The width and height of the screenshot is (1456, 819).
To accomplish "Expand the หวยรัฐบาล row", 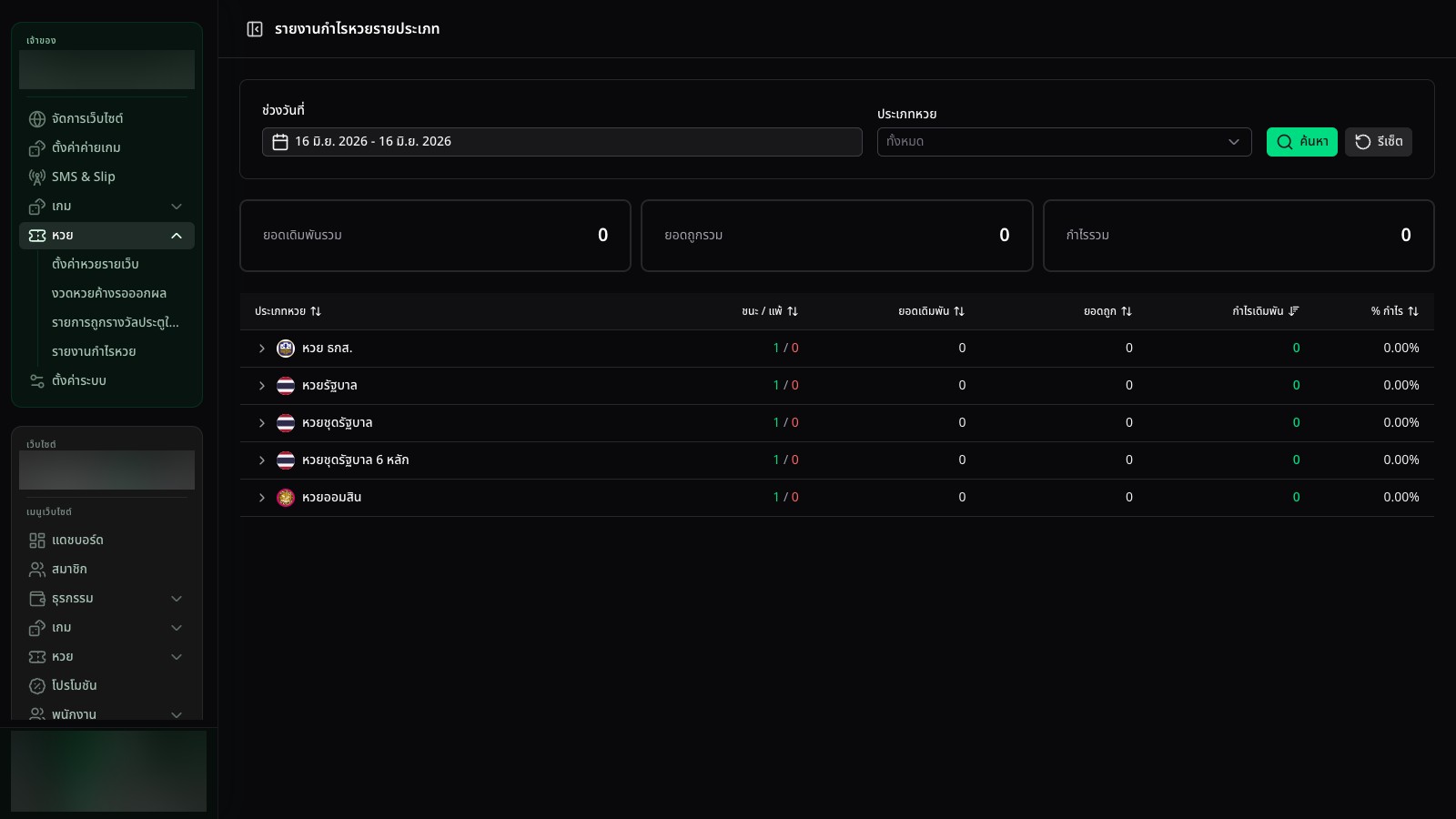I will coord(262,386).
